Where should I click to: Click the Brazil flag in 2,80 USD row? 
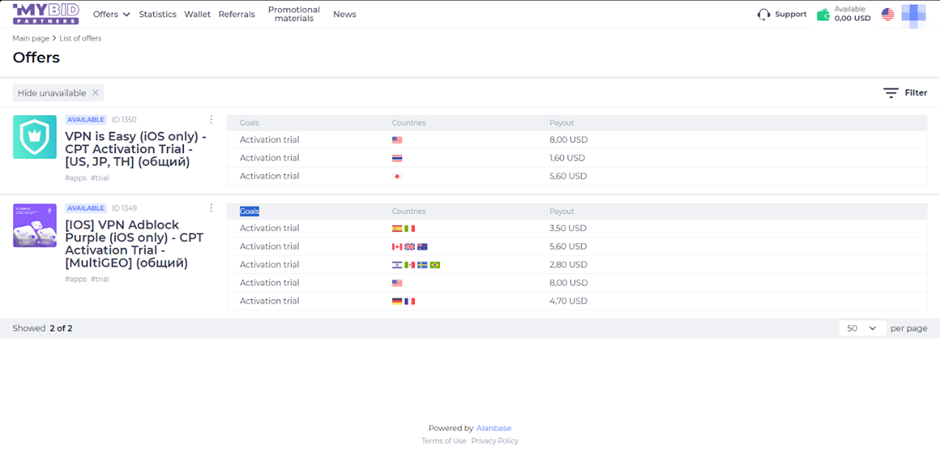point(435,264)
